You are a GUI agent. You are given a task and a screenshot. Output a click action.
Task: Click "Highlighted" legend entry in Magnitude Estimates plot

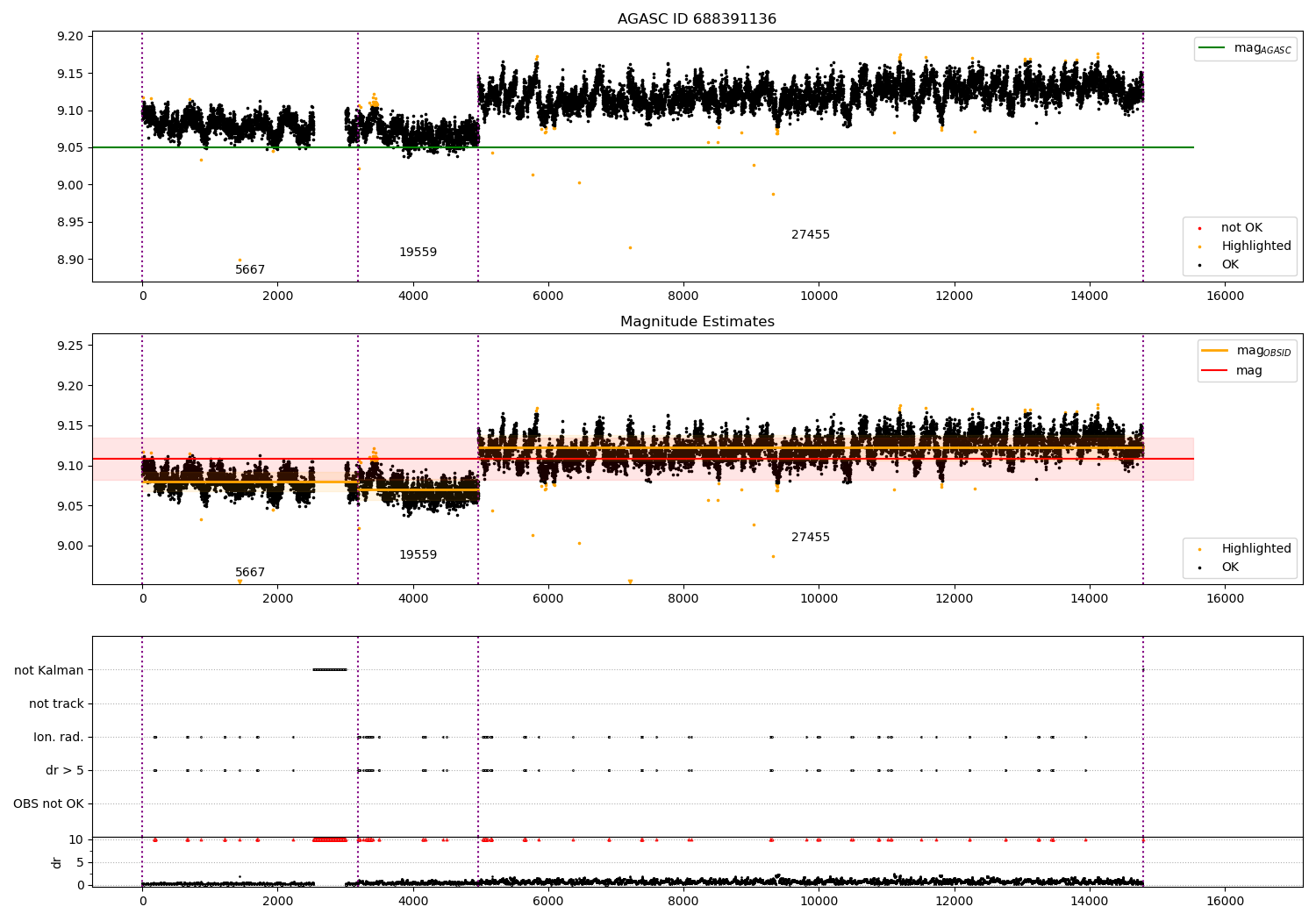(x=1256, y=549)
